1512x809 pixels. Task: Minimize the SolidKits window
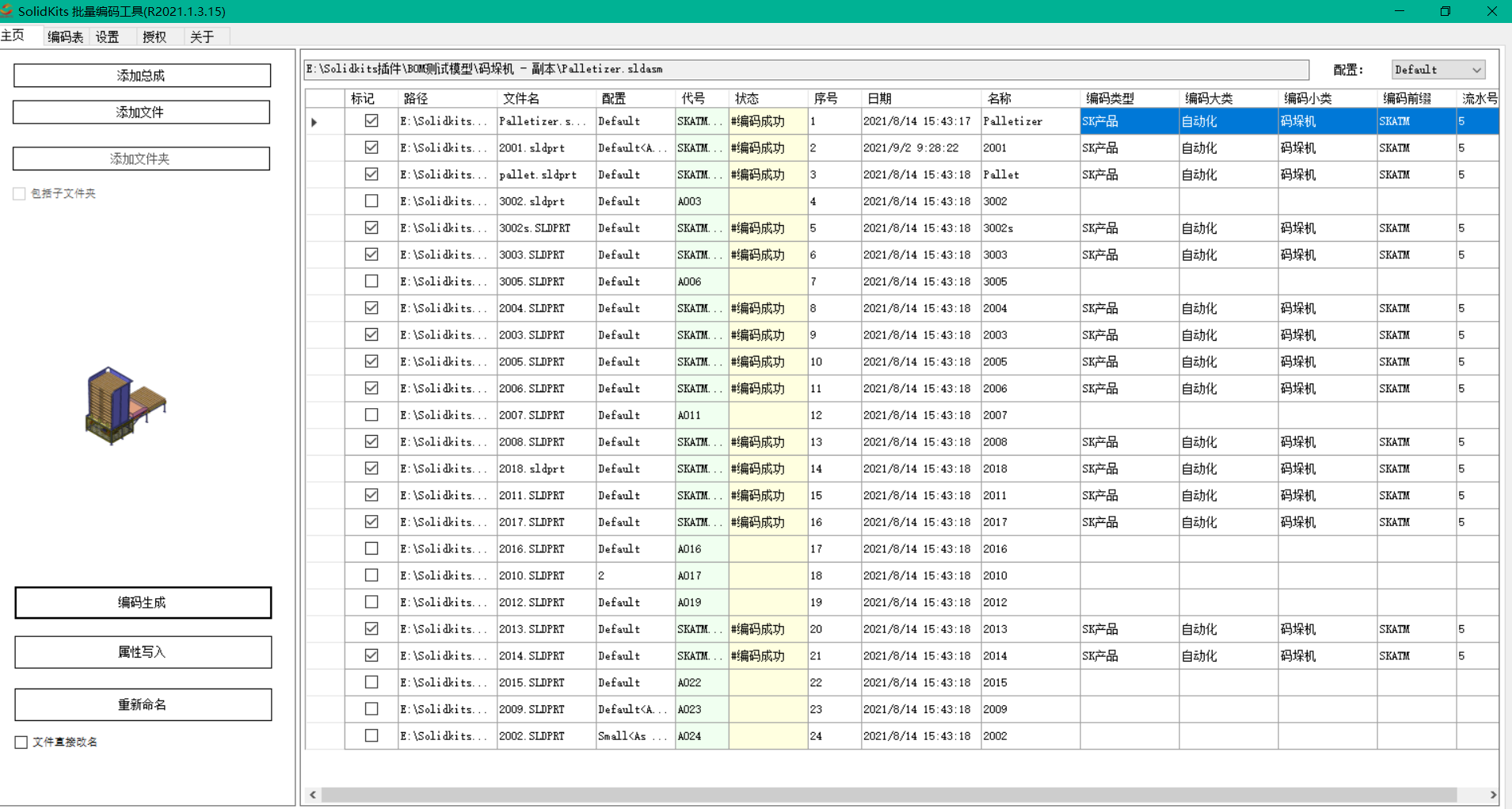pos(1399,11)
